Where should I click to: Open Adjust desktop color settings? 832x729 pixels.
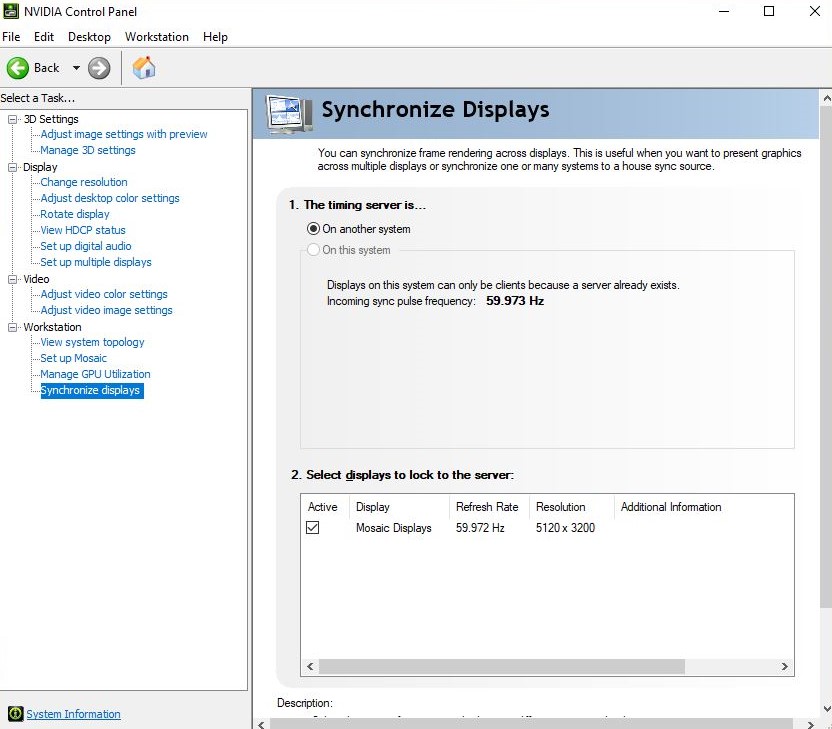(110, 198)
